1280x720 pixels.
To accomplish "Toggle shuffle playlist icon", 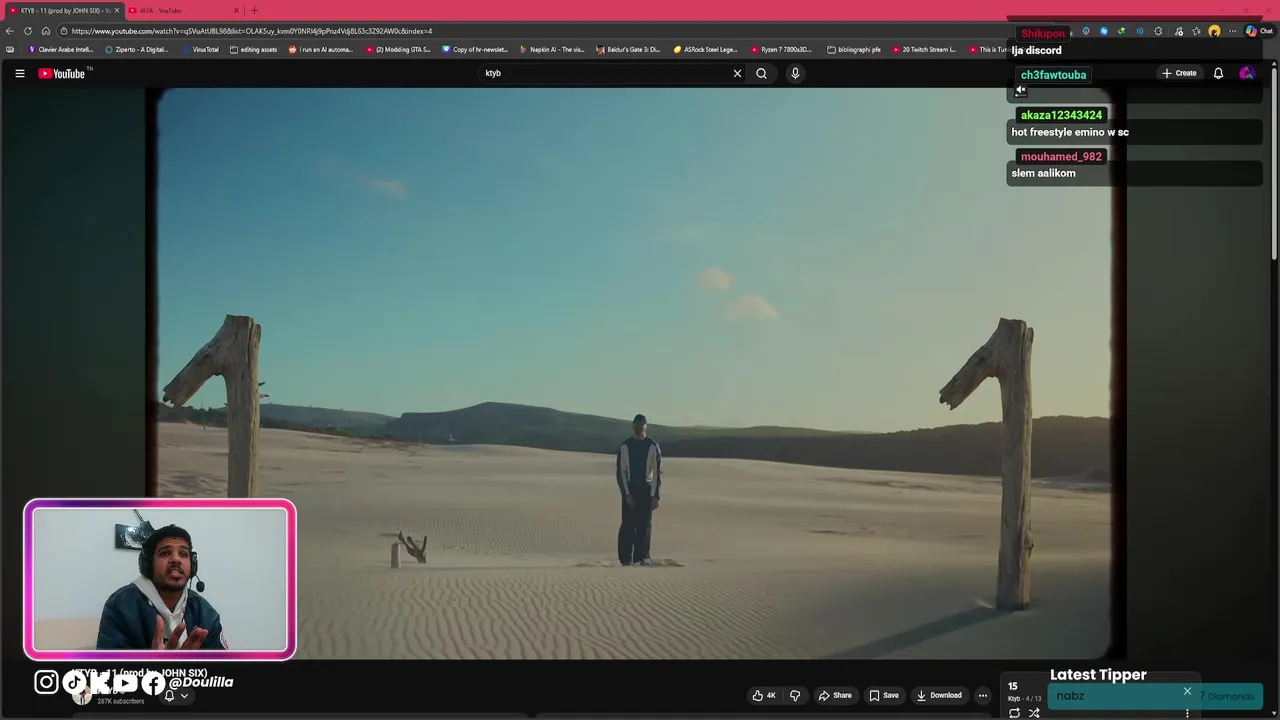I will point(1034,713).
